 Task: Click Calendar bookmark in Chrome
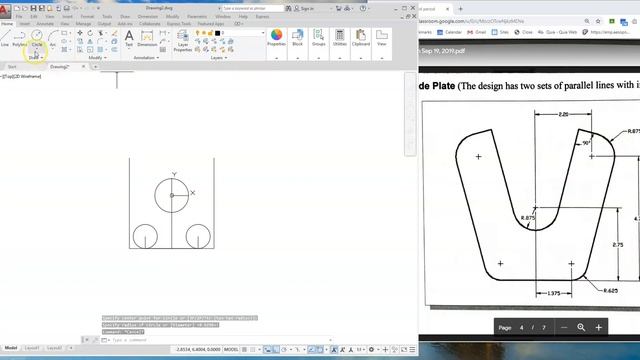[449, 32]
